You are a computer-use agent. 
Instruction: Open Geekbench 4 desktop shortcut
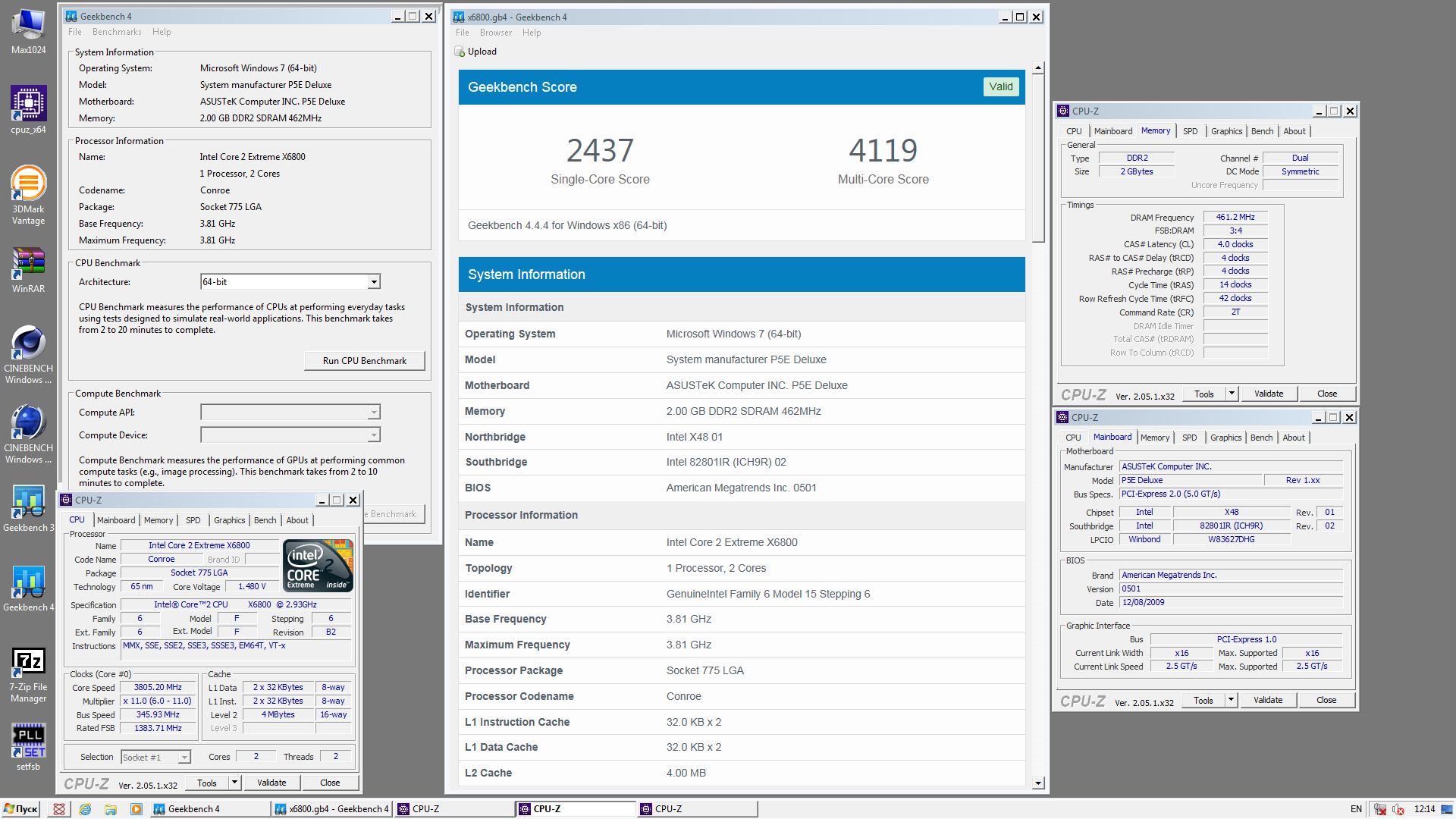coord(28,588)
